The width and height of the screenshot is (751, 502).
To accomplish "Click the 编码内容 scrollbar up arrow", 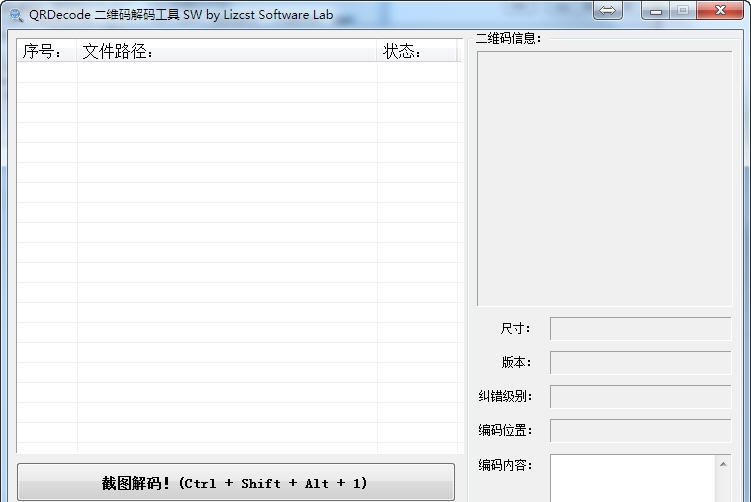I will click(x=723, y=464).
